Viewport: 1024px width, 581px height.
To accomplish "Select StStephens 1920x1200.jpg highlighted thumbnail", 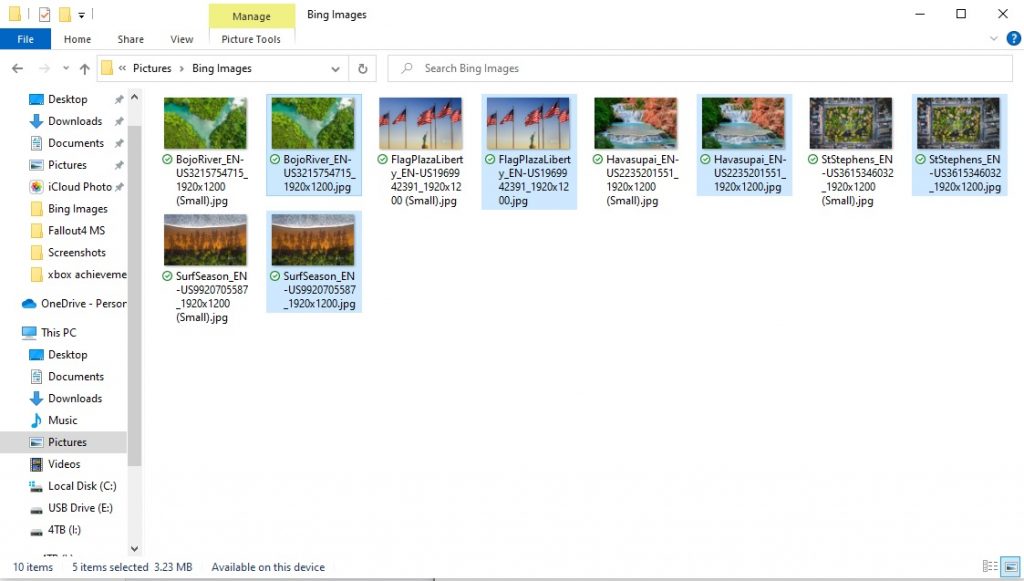I will (x=958, y=123).
